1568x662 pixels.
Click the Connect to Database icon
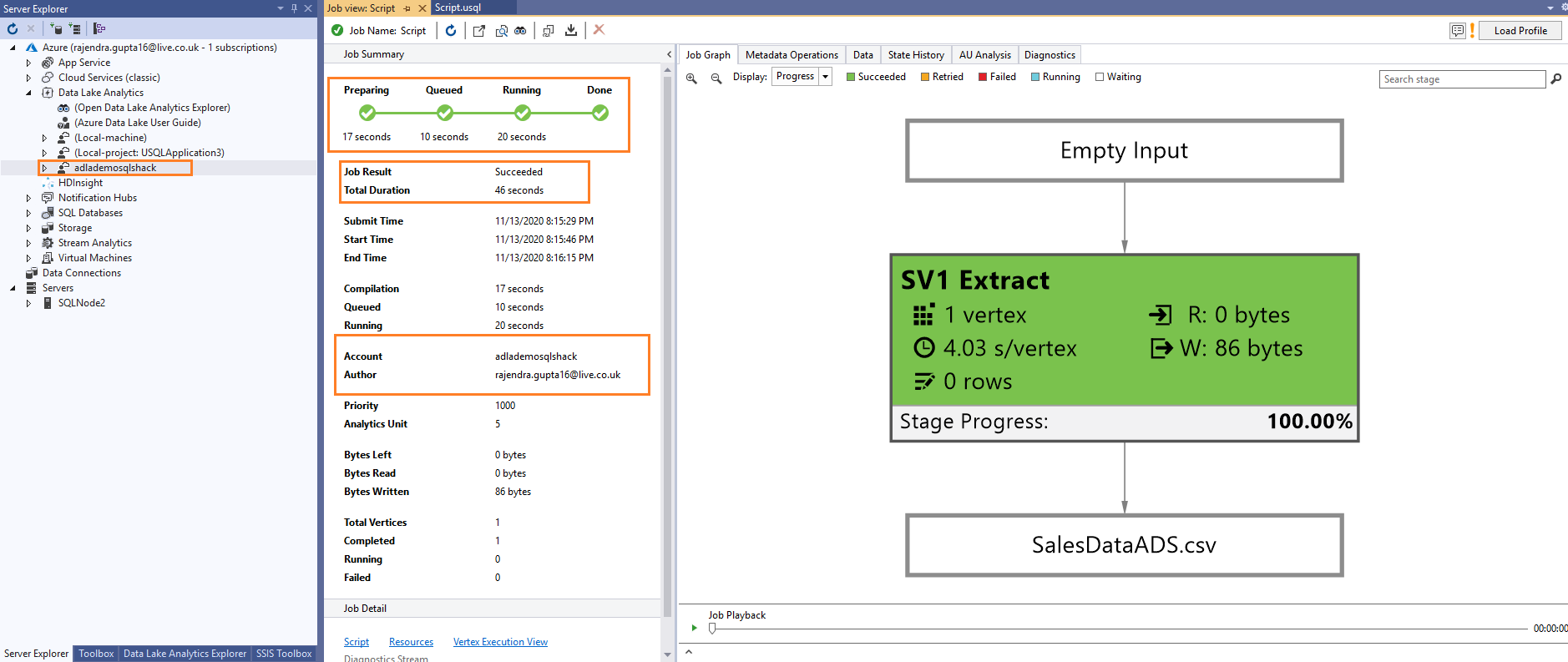click(57, 29)
